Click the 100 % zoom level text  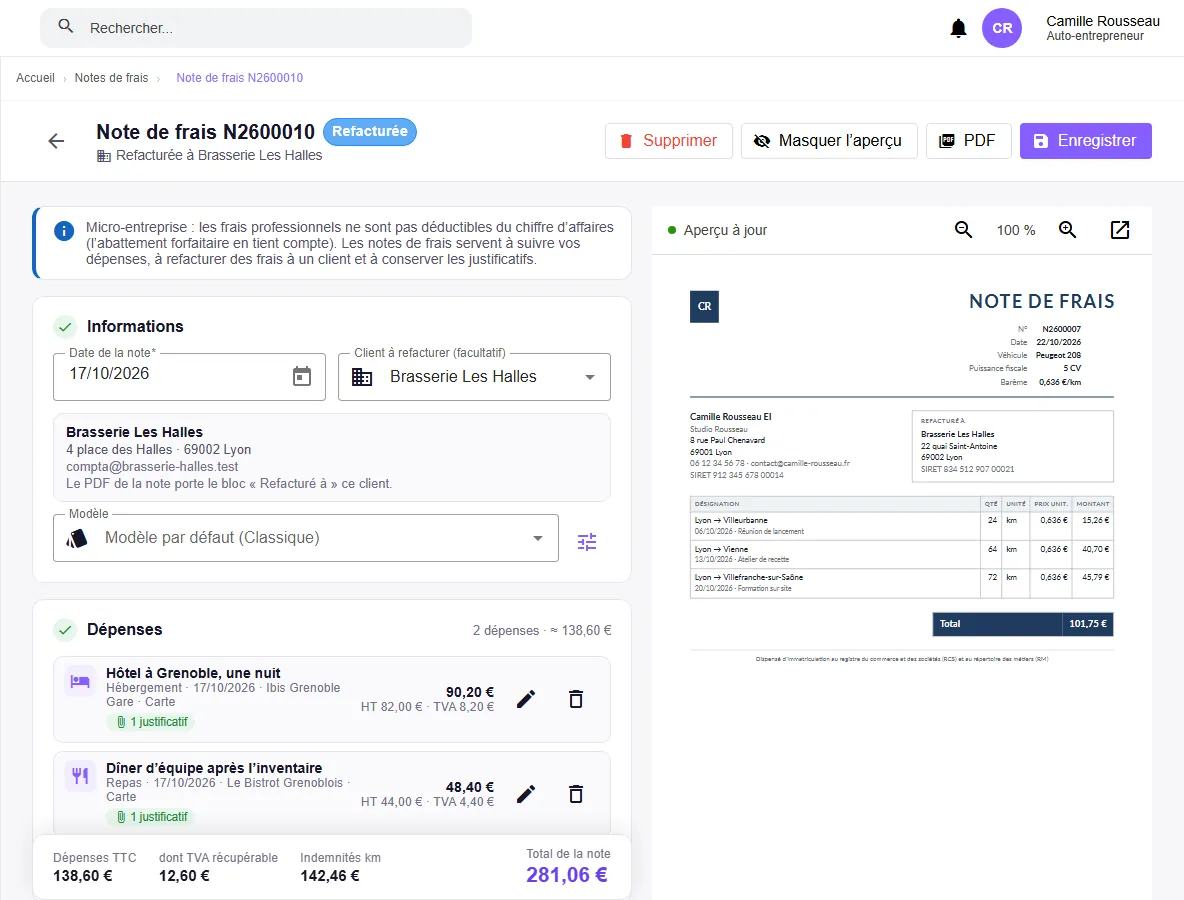pyautogui.click(x=1016, y=230)
